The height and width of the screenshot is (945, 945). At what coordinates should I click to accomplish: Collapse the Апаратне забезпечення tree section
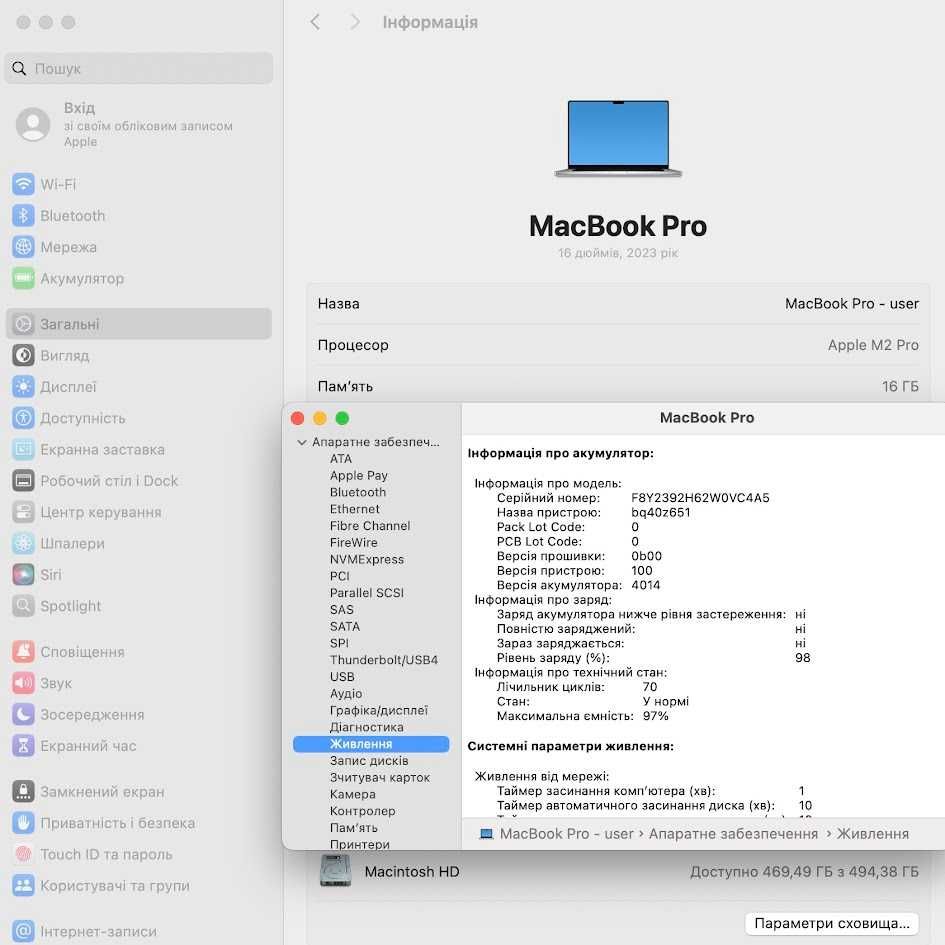[301, 442]
